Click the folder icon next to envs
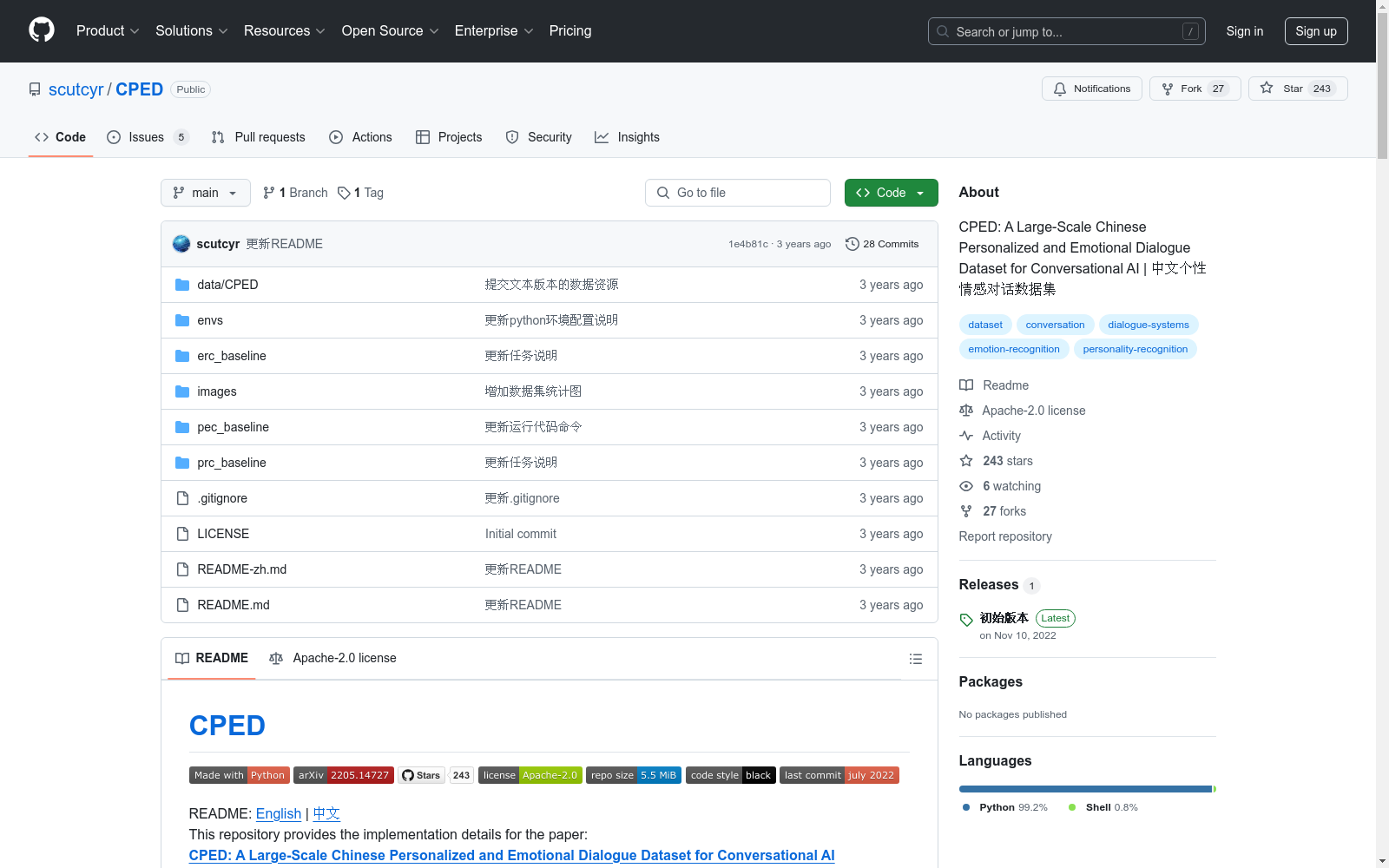This screenshot has height=868, width=1389. [182, 320]
